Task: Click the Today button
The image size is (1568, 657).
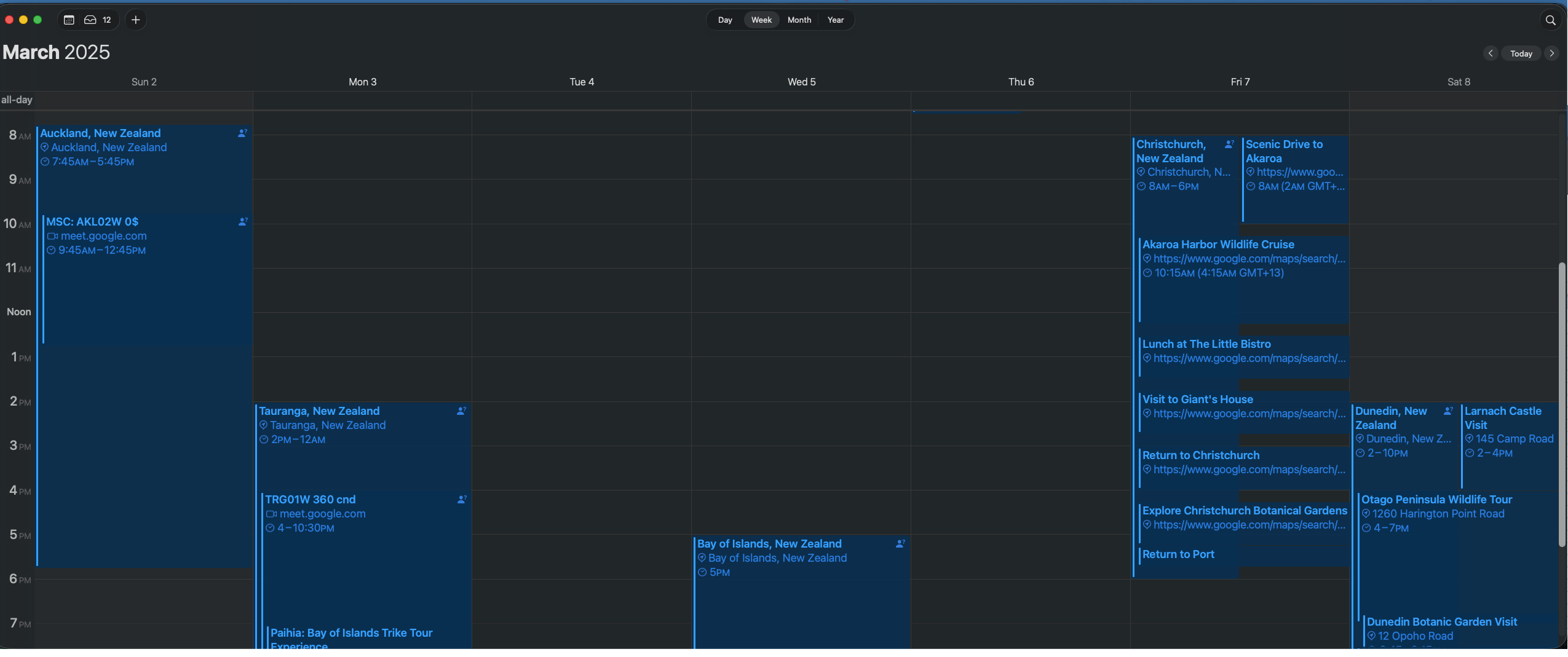Action: pos(1521,53)
